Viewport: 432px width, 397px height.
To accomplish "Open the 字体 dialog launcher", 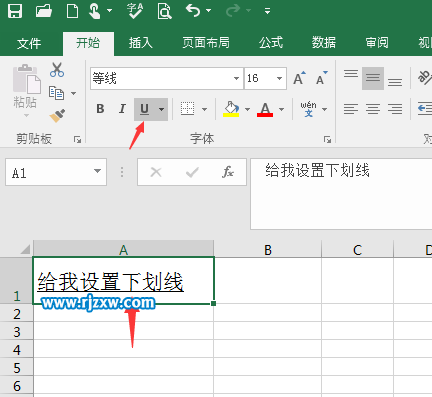I will 327,139.
